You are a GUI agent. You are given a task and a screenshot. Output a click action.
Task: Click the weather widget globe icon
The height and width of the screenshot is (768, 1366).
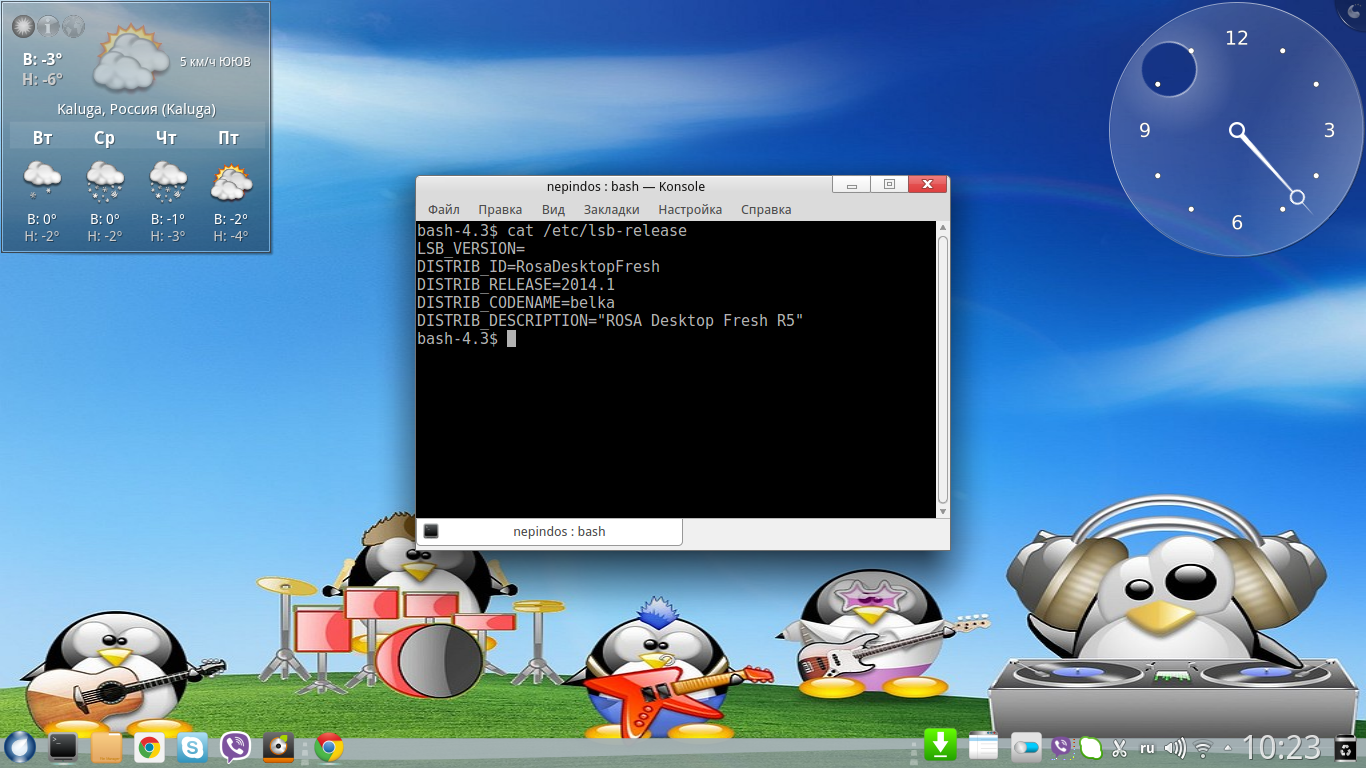coord(73,26)
